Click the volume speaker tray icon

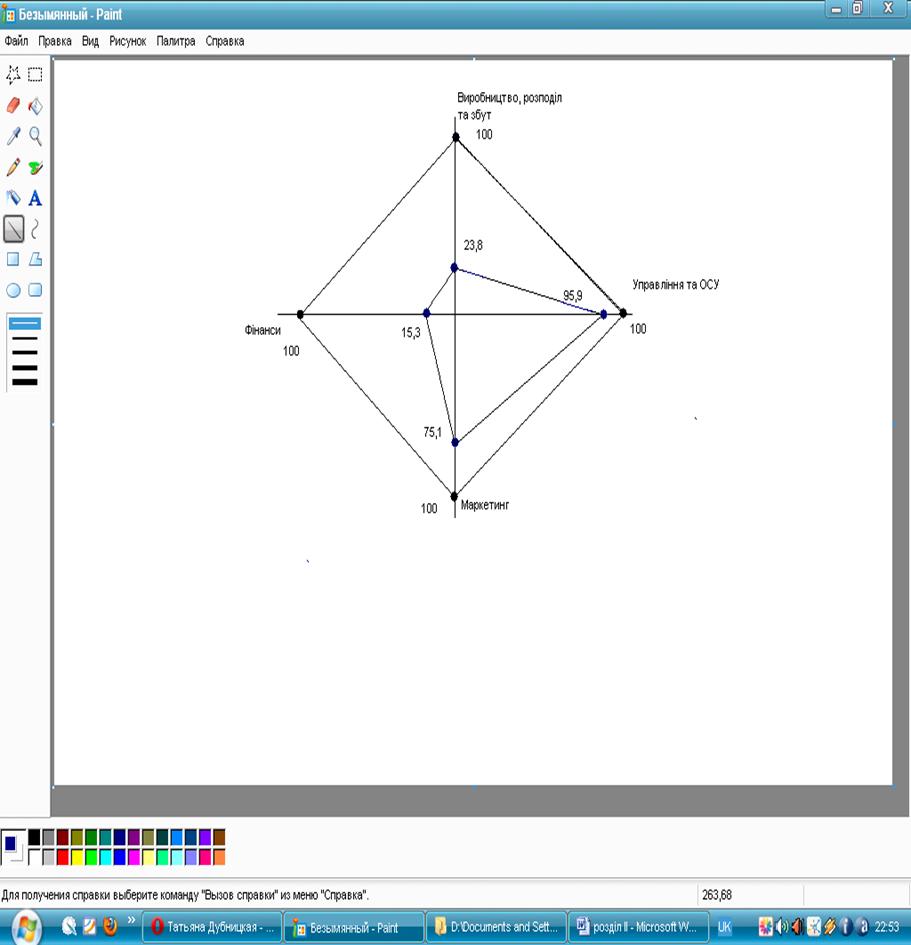(x=782, y=926)
